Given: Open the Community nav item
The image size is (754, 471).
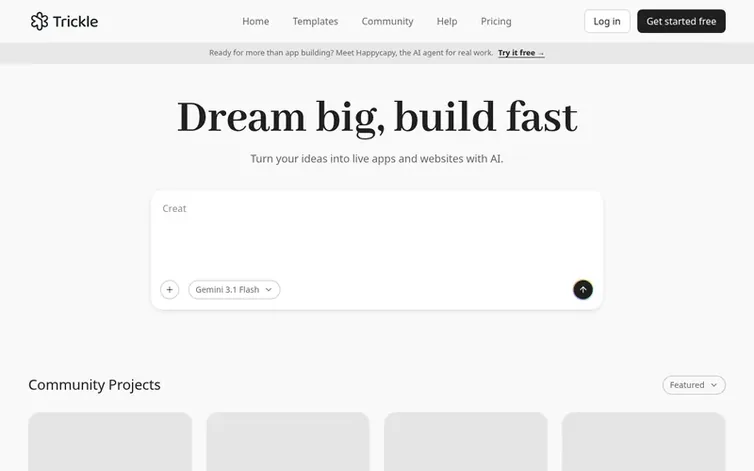Looking at the screenshot, I should 388,21.
